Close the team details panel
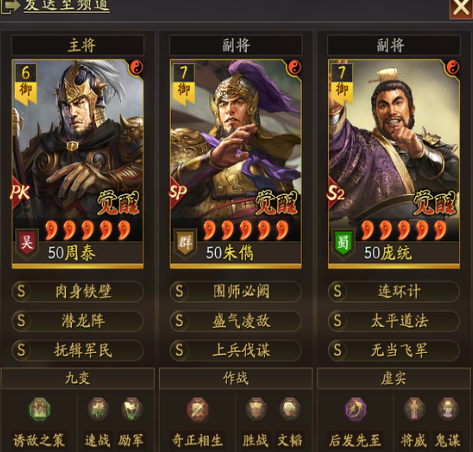473x452 pixels. [x=461, y=8]
